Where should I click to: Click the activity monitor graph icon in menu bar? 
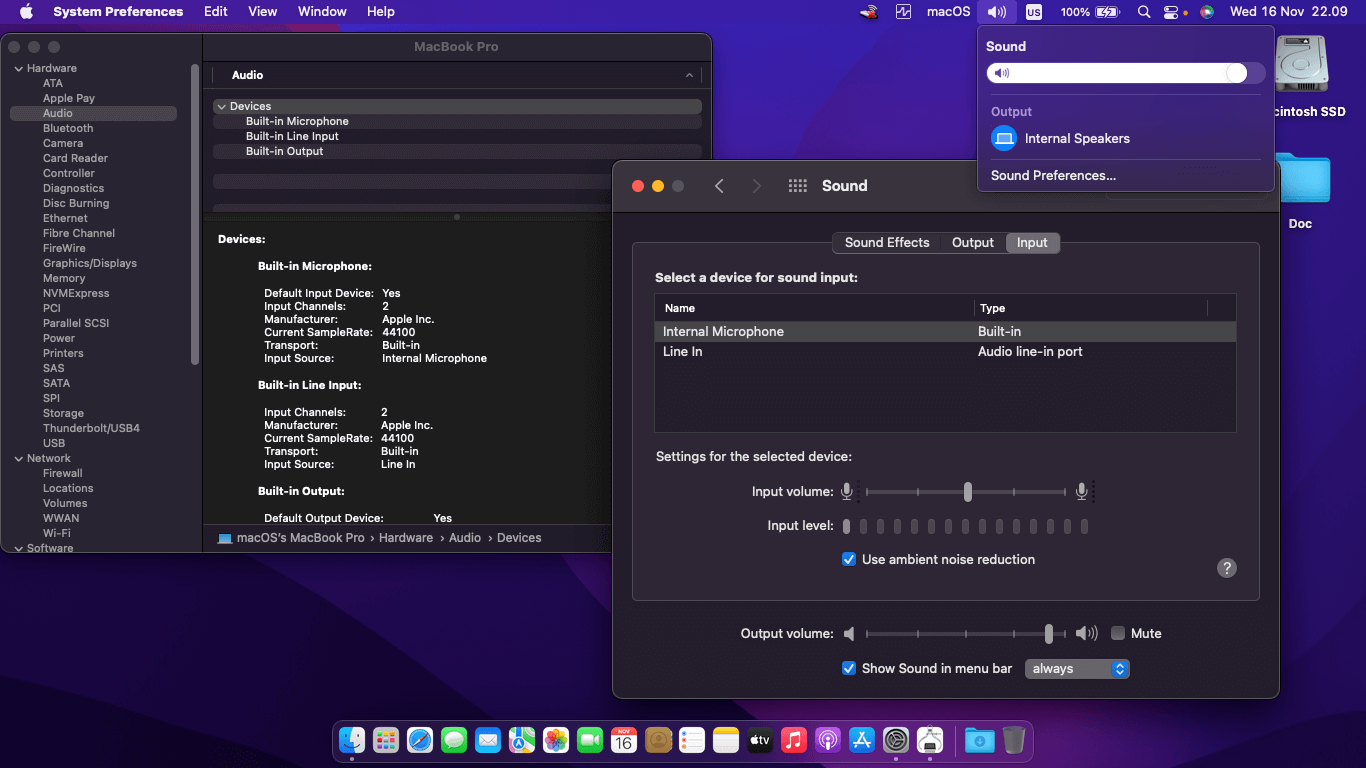904,12
